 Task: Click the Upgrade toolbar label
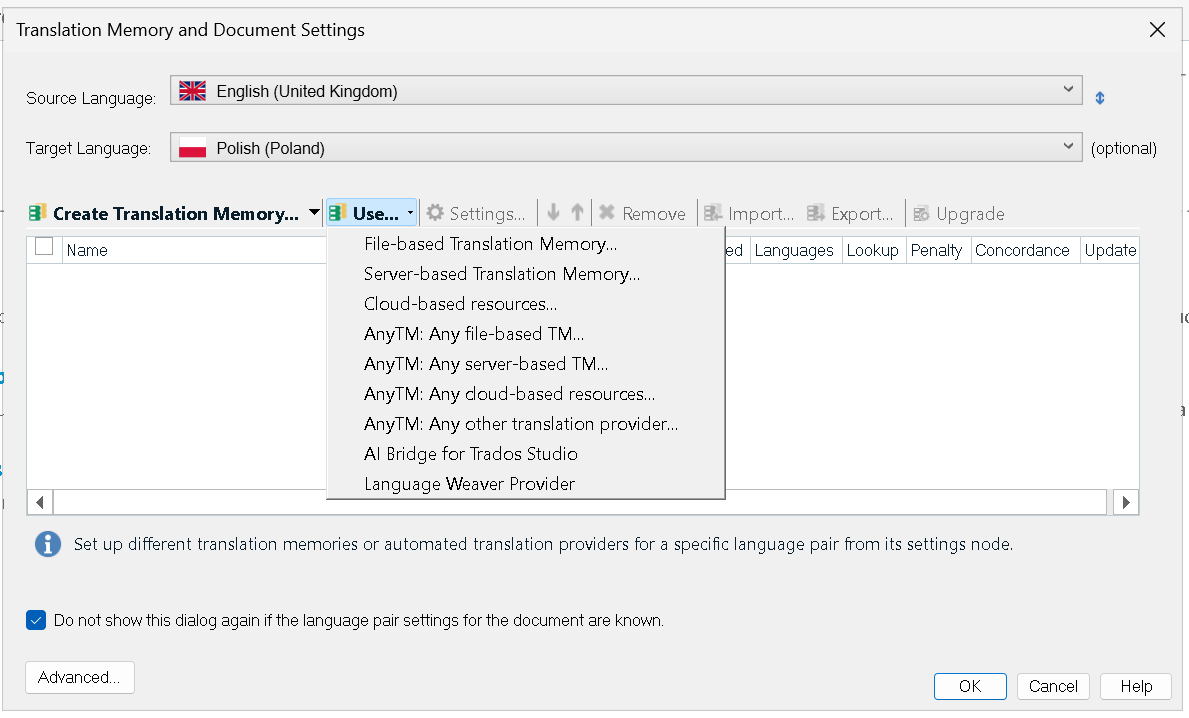click(971, 214)
